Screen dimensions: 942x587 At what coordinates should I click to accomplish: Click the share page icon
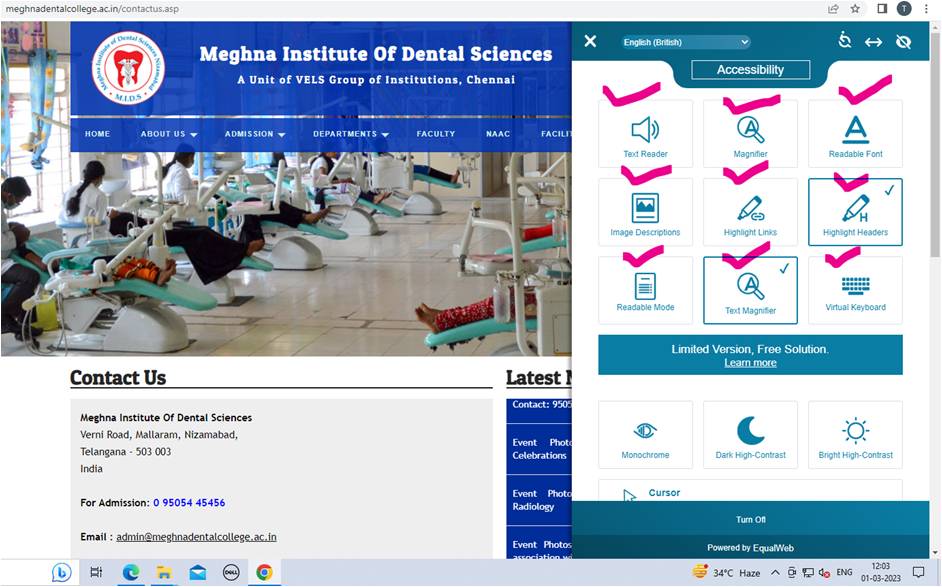[833, 9]
